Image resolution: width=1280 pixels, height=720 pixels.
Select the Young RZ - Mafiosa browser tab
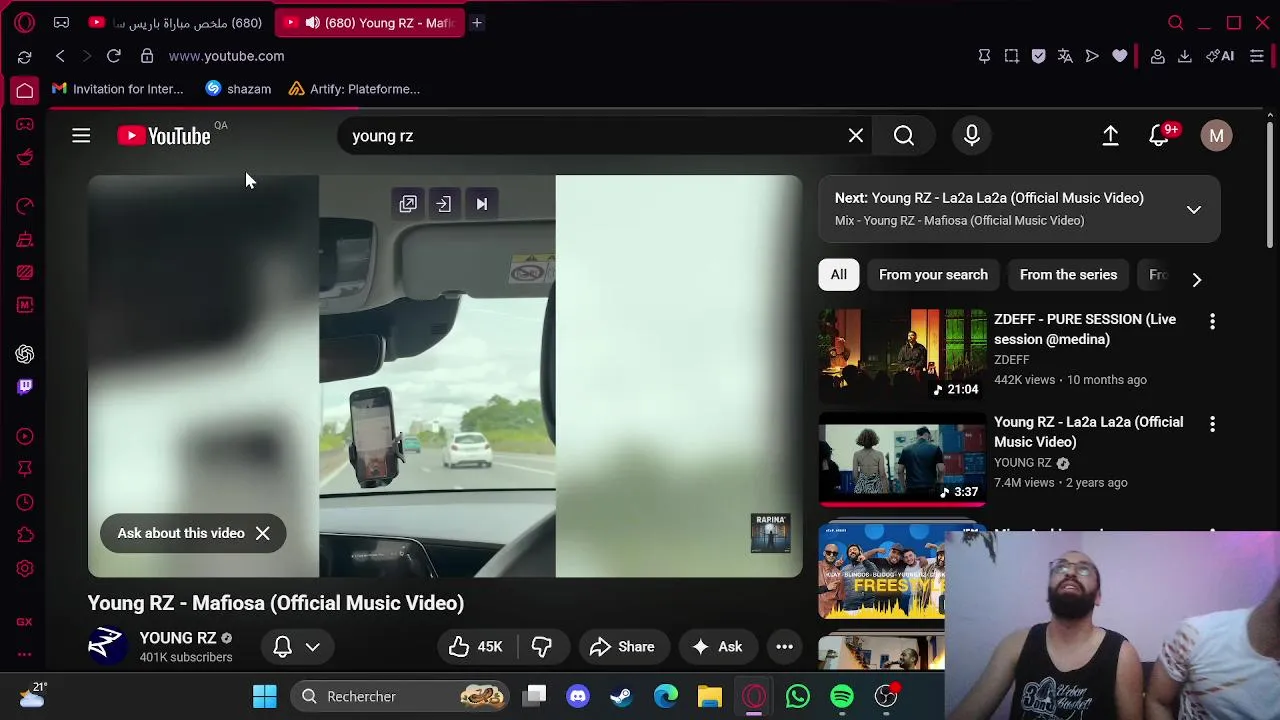coord(370,22)
